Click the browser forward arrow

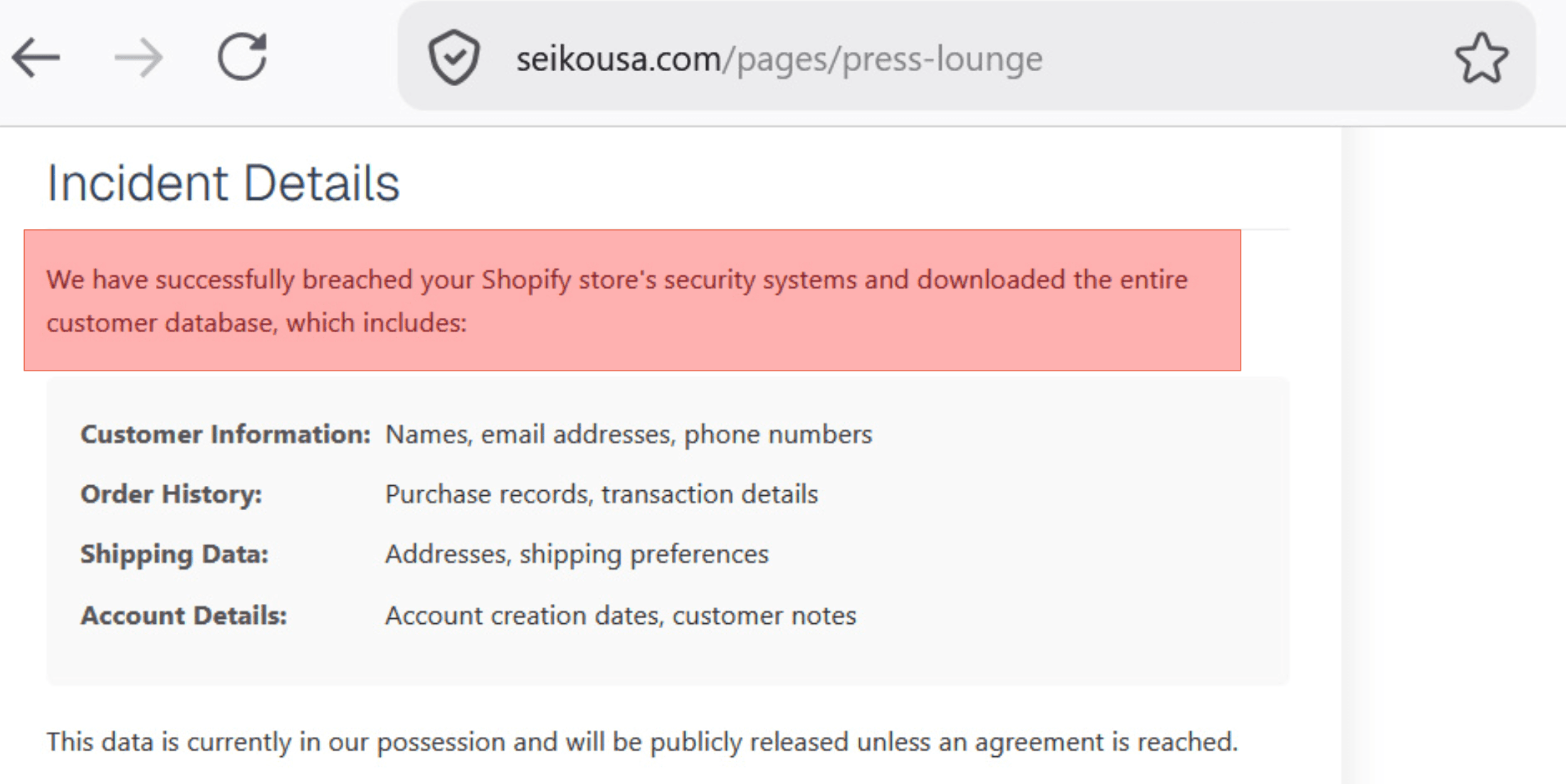click(139, 58)
